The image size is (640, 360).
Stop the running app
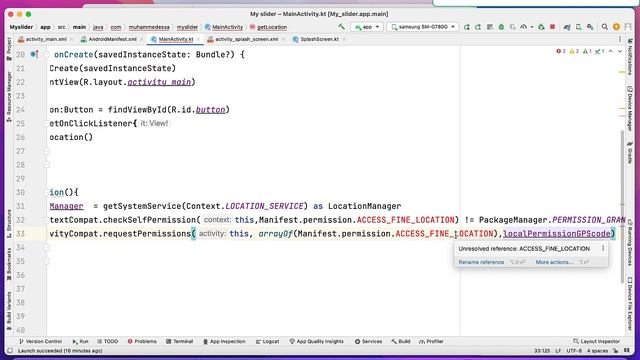pos(553,27)
